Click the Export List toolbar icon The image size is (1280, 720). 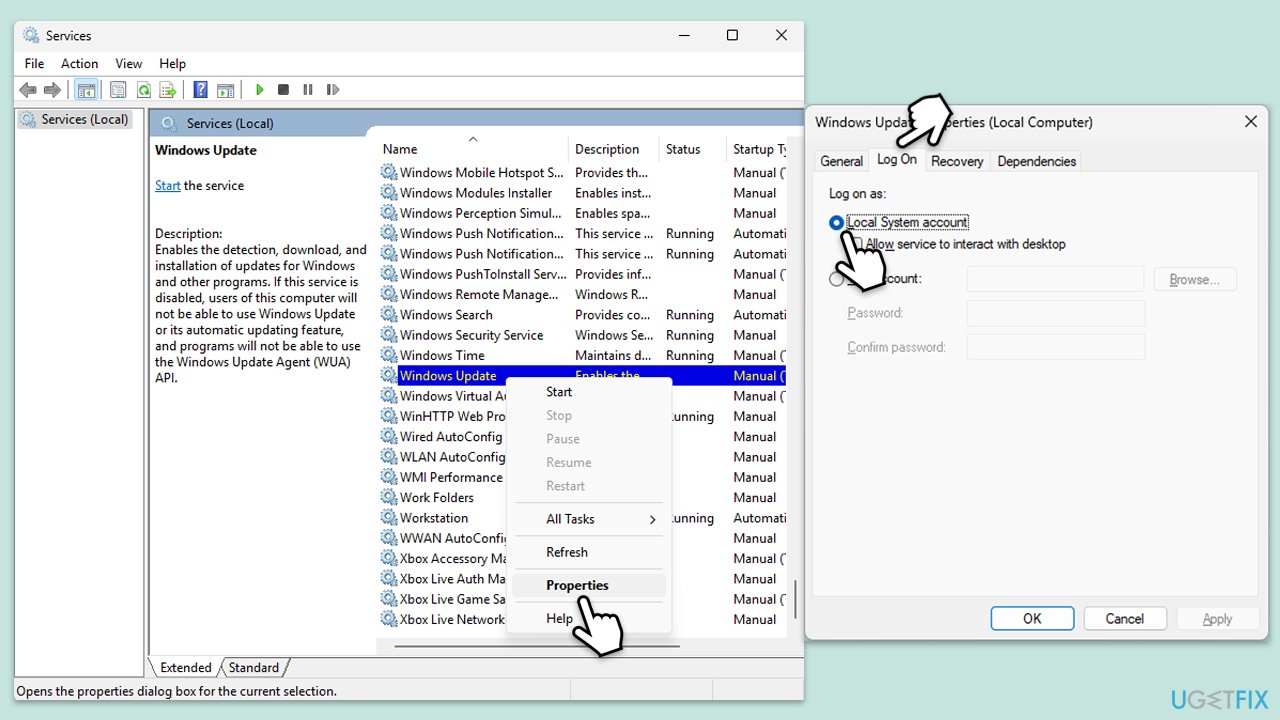point(168,90)
